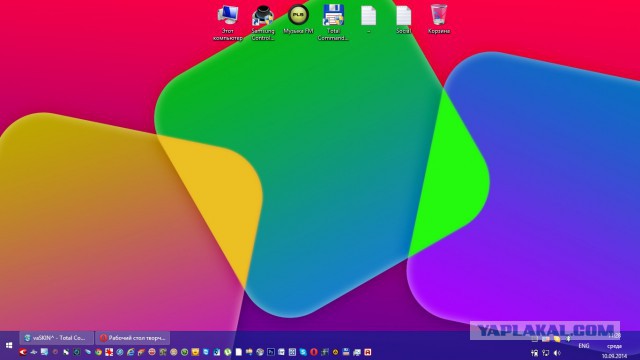Open the first red quick launch icon

pyautogui.click(x=23, y=352)
